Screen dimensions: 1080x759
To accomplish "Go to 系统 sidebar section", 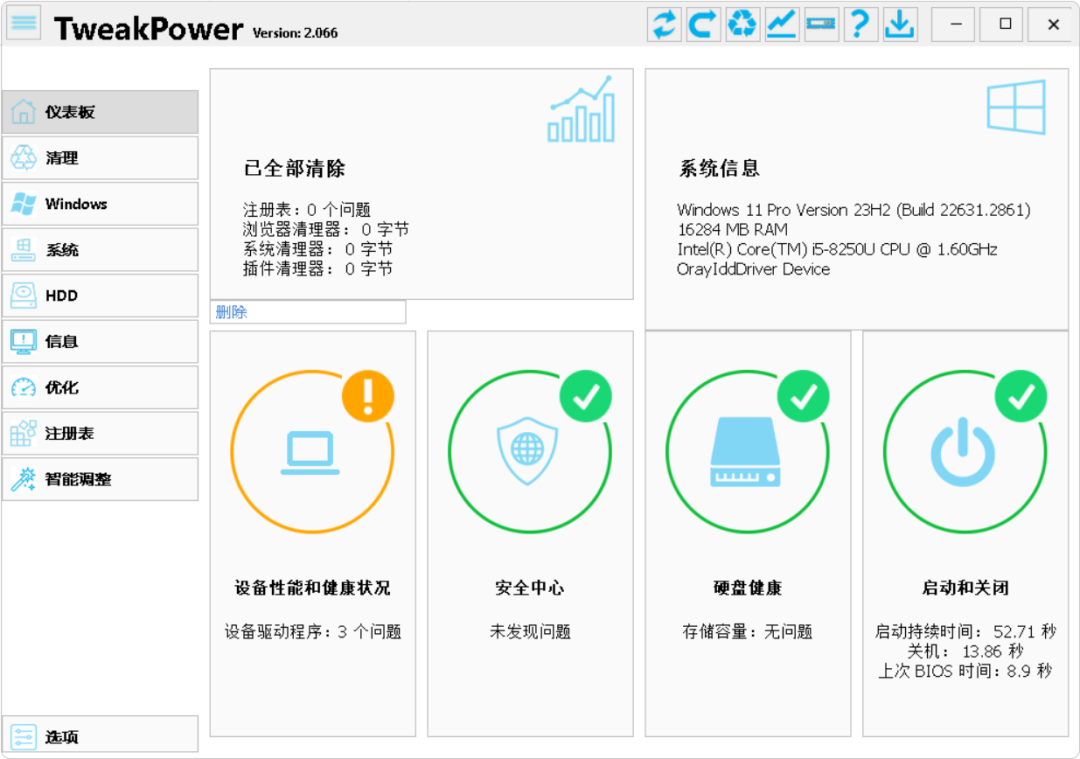I will tap(100, 249).
